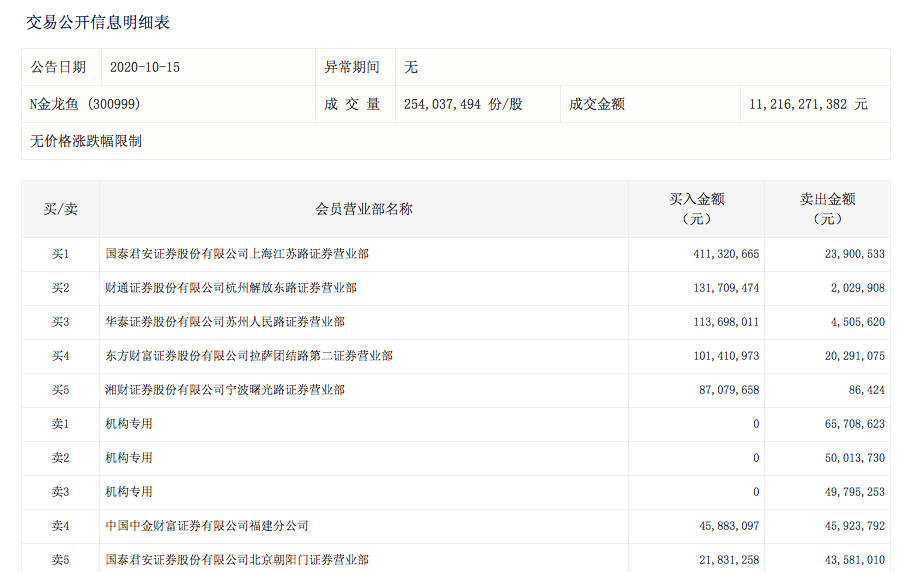This screenshot has width=902, height=572.
Task: Select sell amount 49,795,253
Action: [855, 491]
